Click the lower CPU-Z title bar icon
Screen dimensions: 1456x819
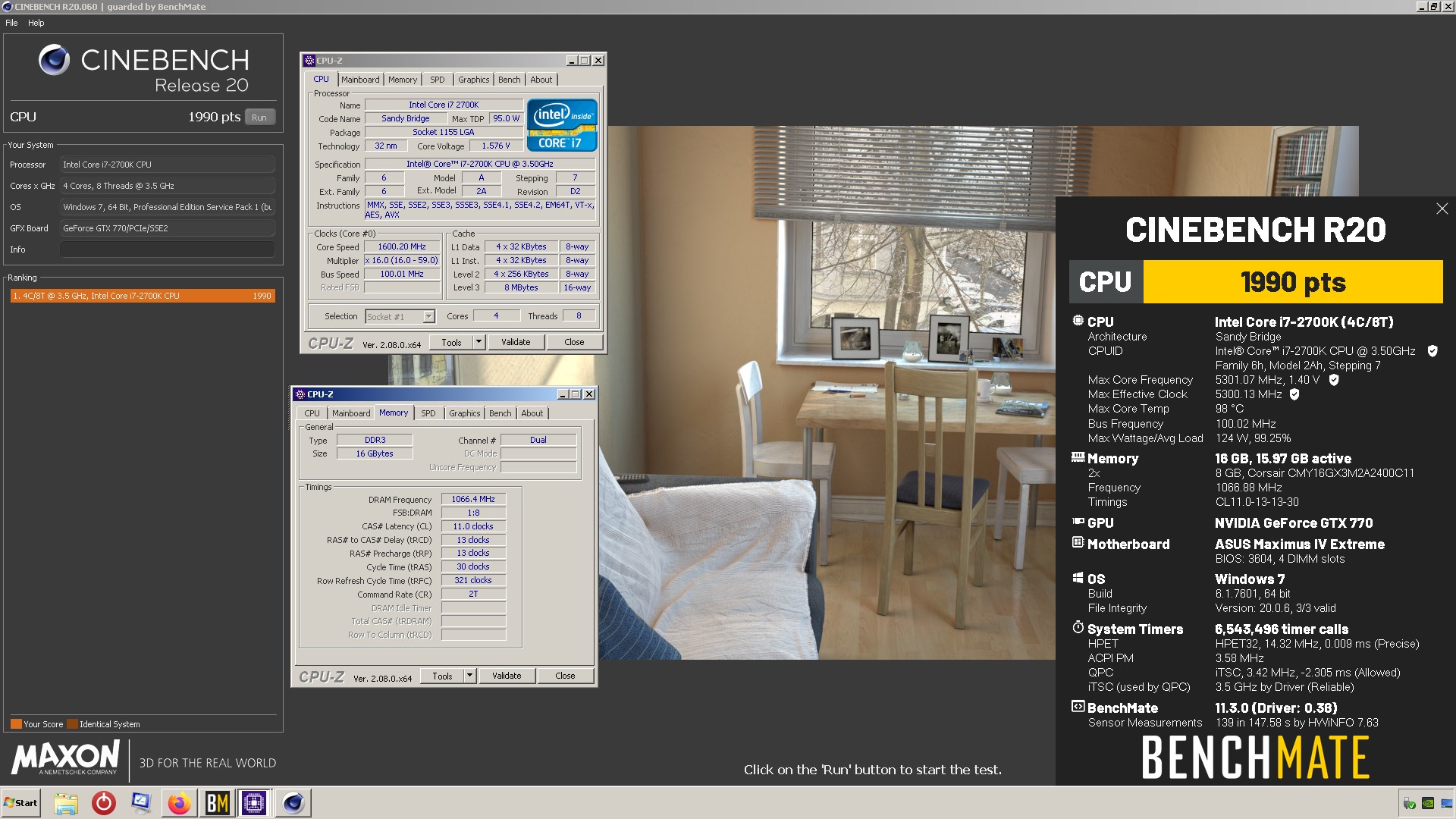(x=300, y=394)
